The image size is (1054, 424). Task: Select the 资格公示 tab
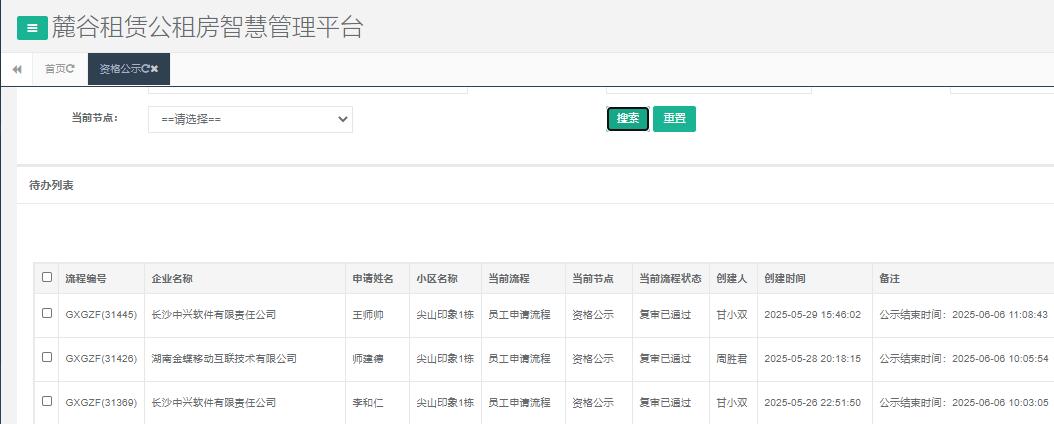pos(119,69)
